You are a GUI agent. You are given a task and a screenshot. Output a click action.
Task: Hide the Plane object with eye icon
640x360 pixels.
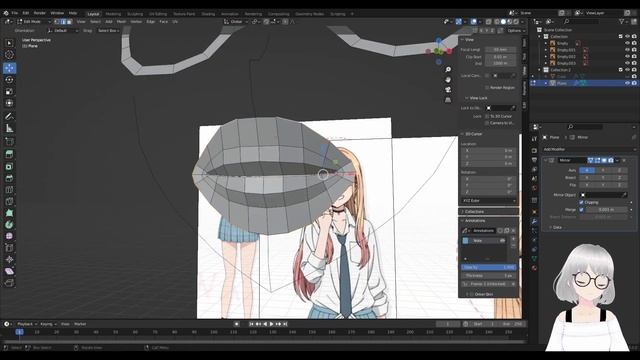point(627,83)
